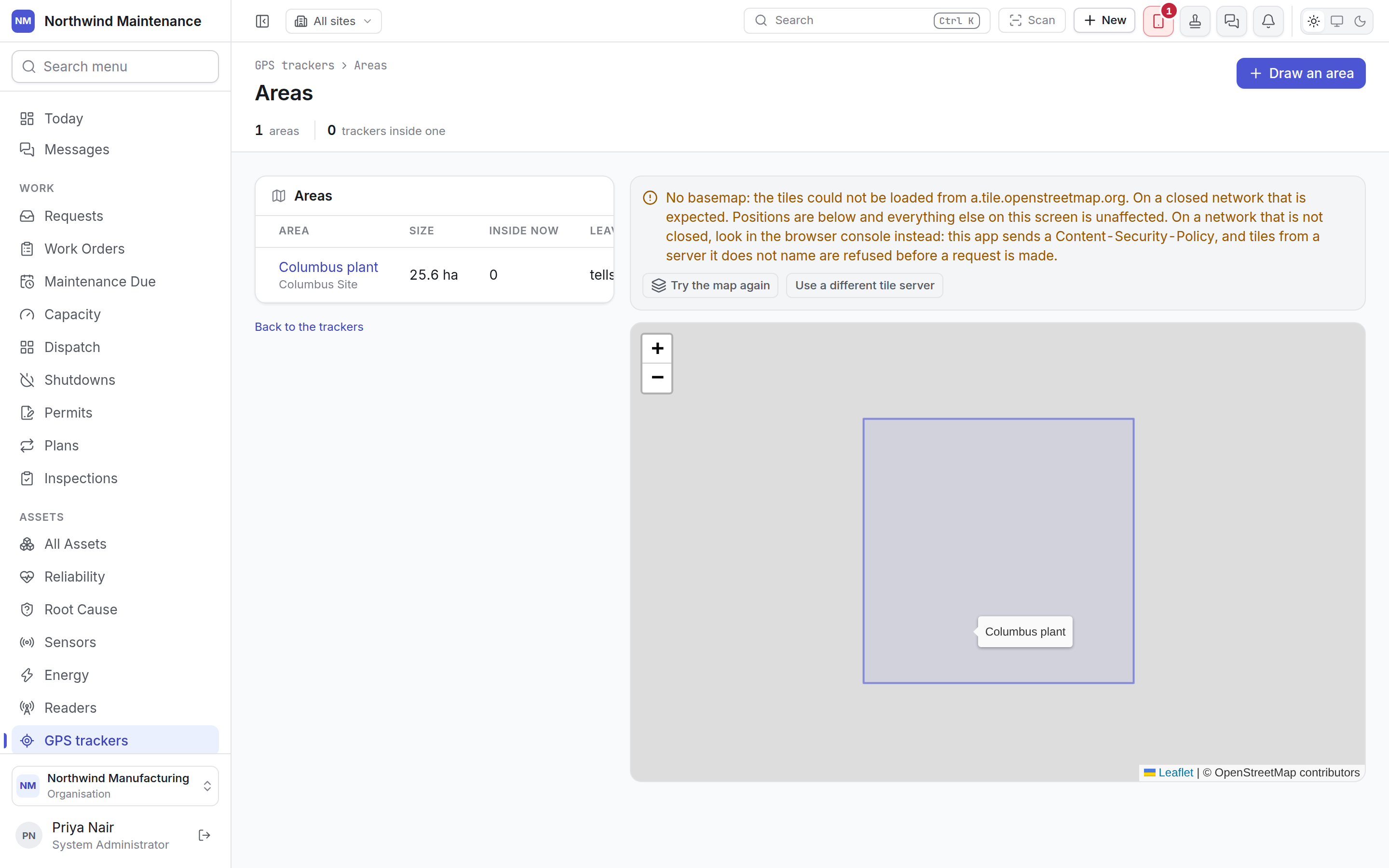Open Dispatch grid icon item
Screen dimensions: 1389x868
point(115,347)
